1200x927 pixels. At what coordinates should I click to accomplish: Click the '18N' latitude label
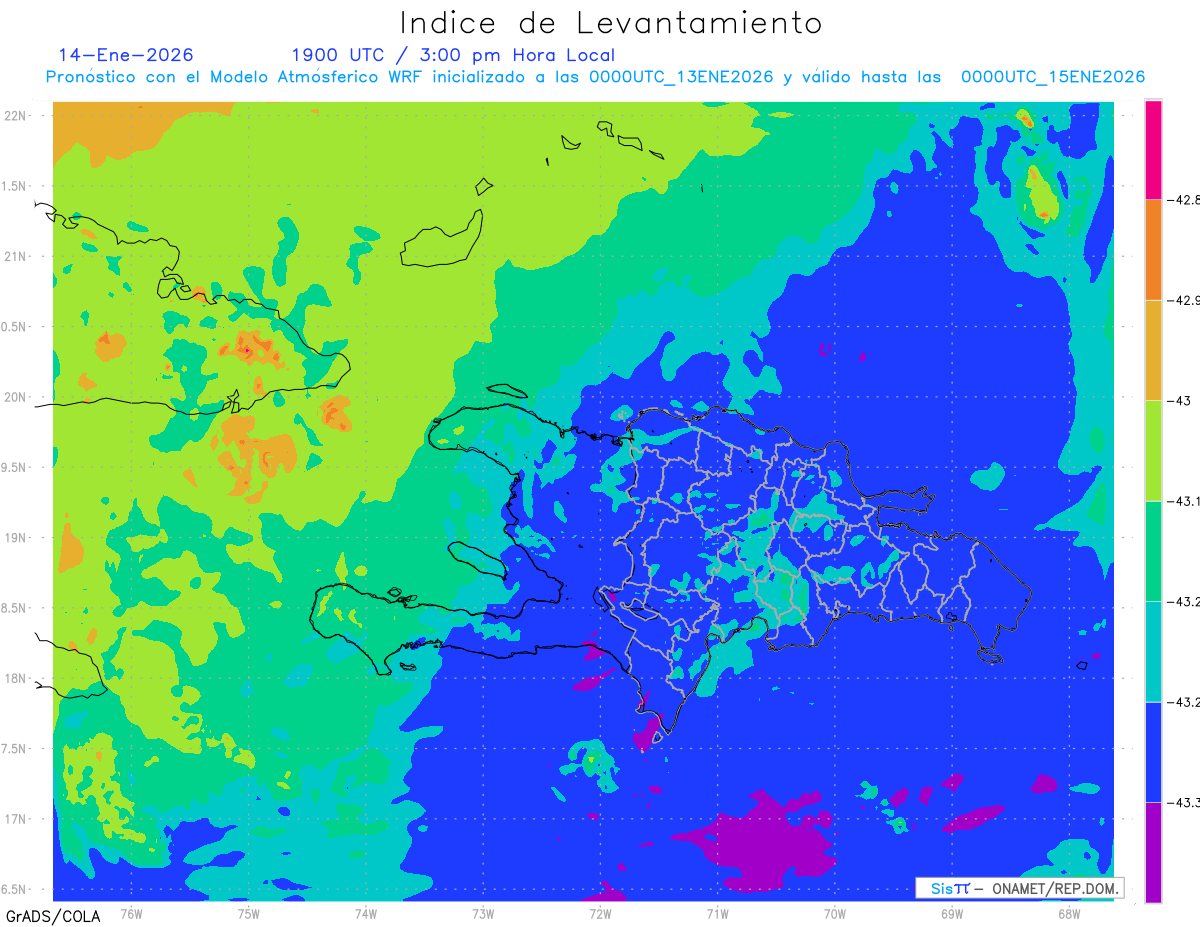(x=17, y=678)
